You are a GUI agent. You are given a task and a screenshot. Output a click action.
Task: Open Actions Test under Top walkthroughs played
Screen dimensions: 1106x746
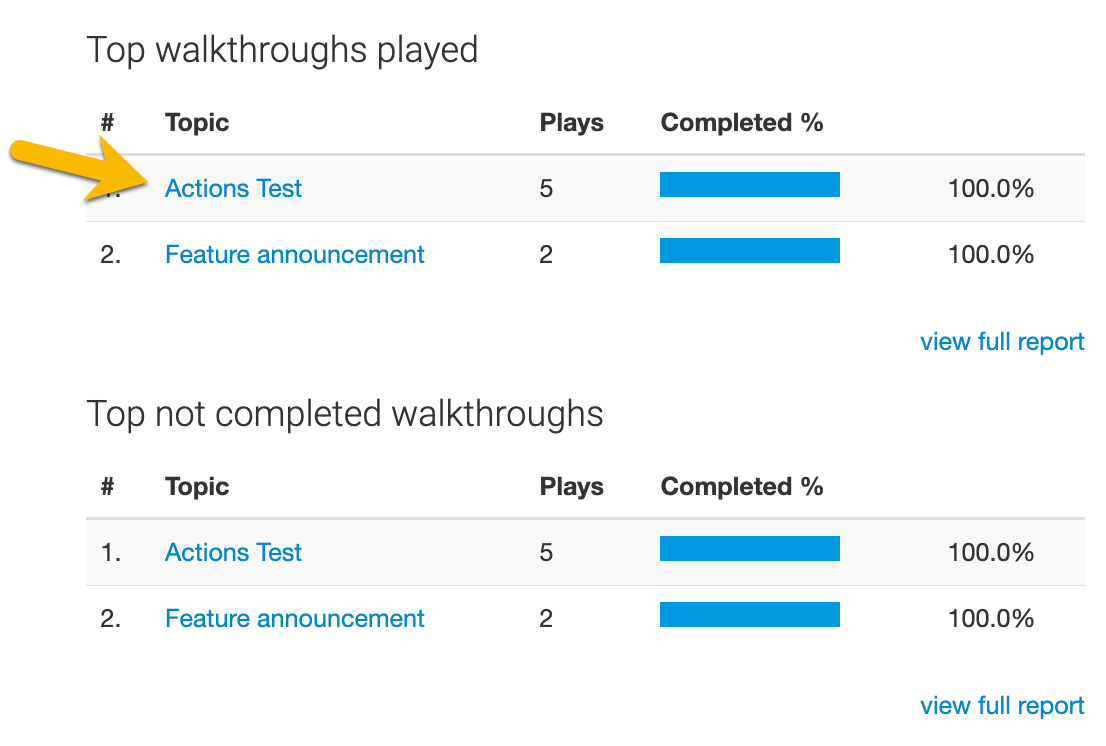click(233, 189)
